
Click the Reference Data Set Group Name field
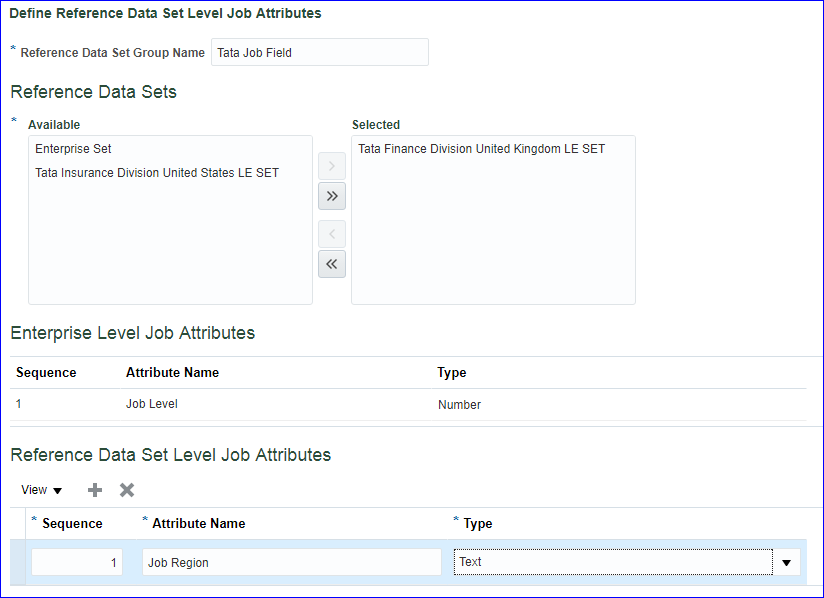pyautogui.click(x=319, y=53)
